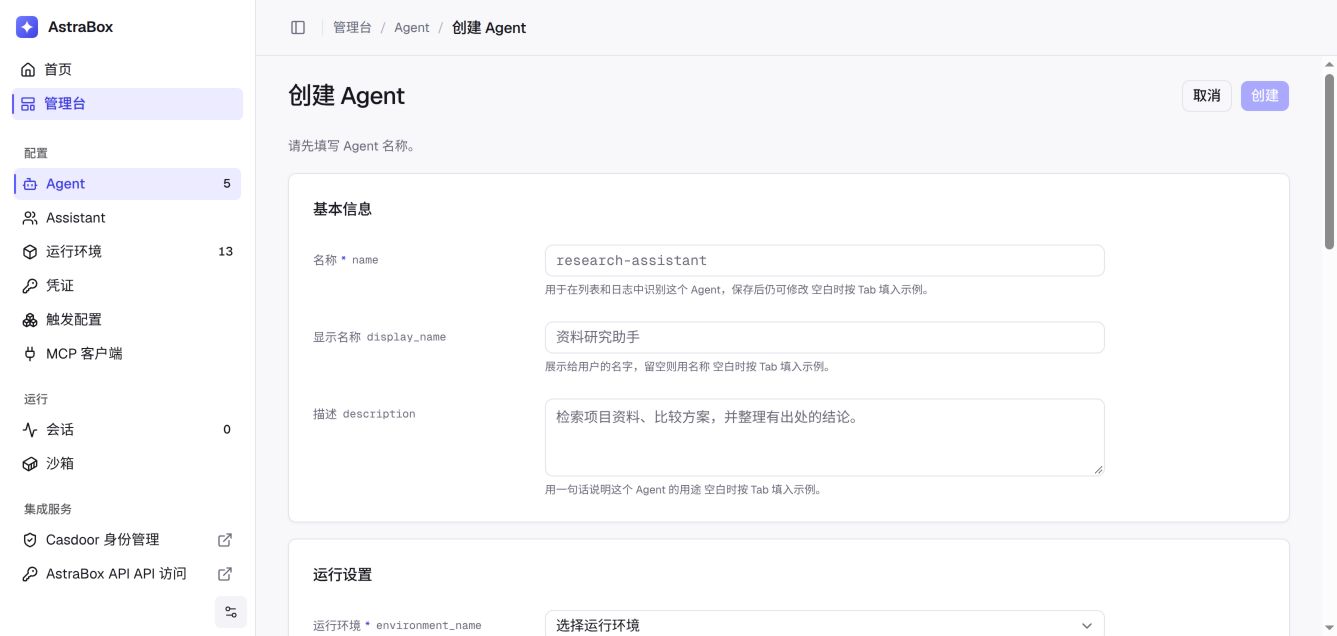Open 会话 in the sidebar
This screenshot has height=636, width=1337.
pyautogui.click(x=128, y=430)
